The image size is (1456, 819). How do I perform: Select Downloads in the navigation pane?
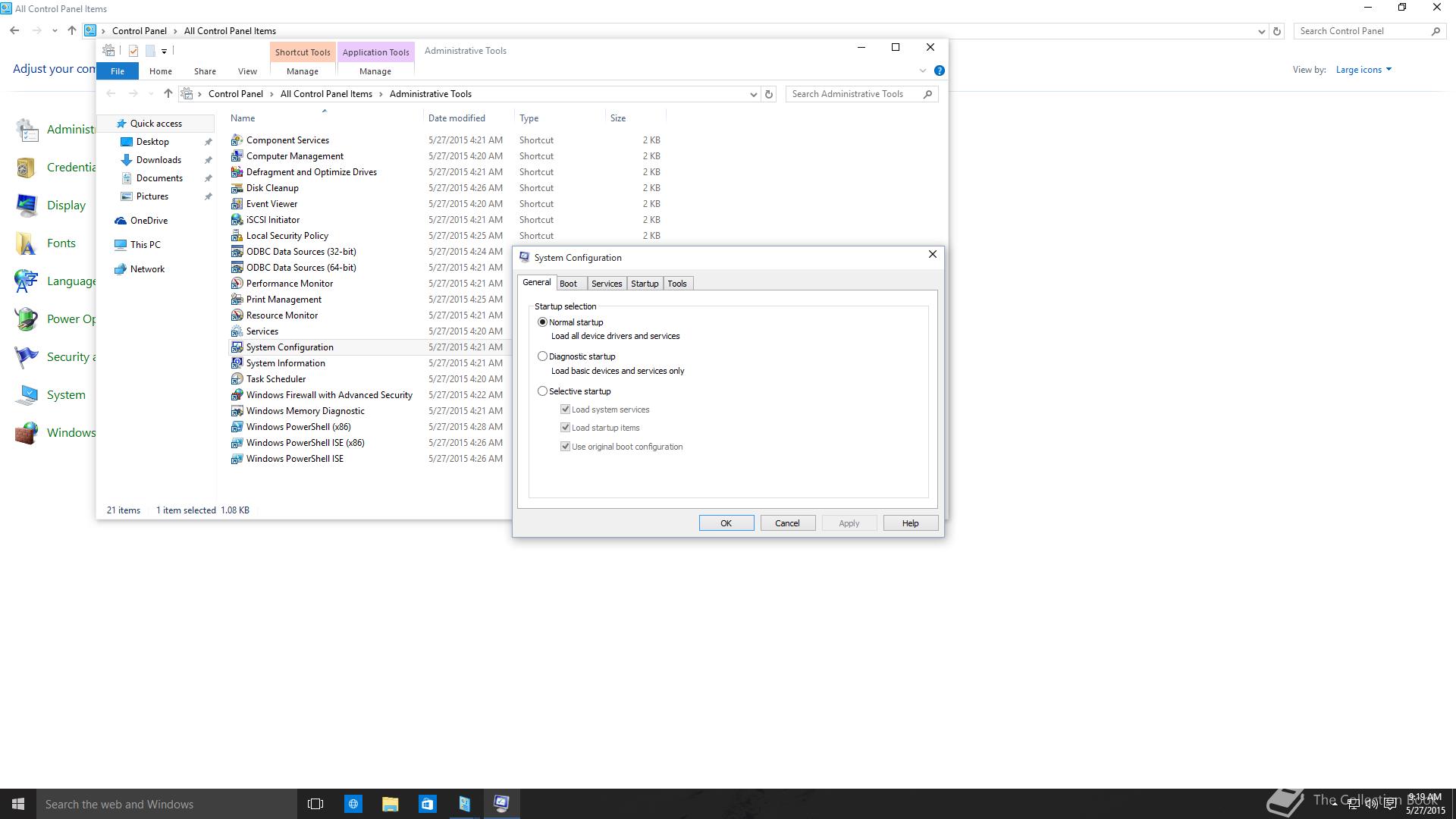158,160
